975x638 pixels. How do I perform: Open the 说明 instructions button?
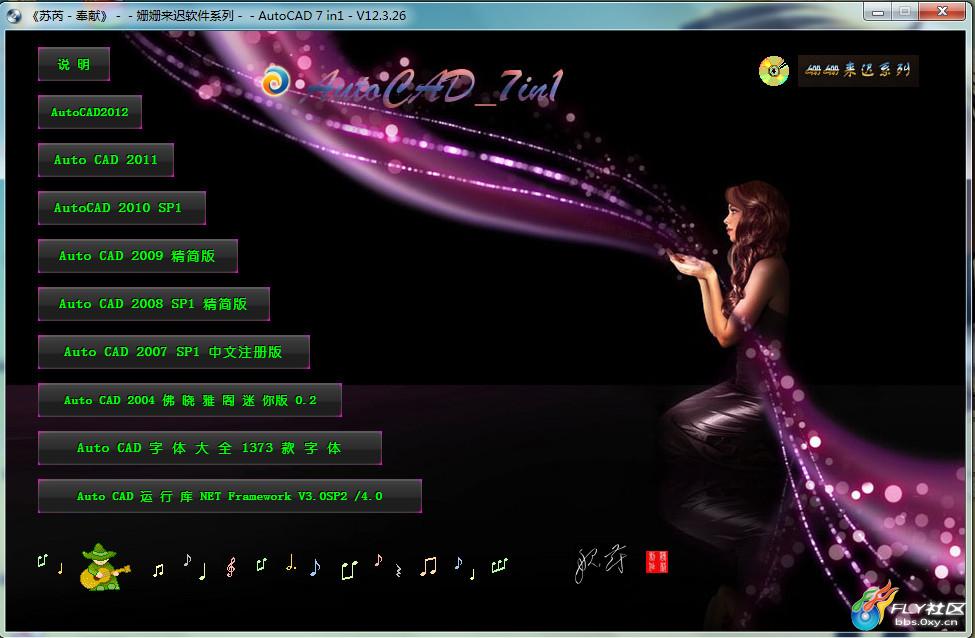pos(74,64)
